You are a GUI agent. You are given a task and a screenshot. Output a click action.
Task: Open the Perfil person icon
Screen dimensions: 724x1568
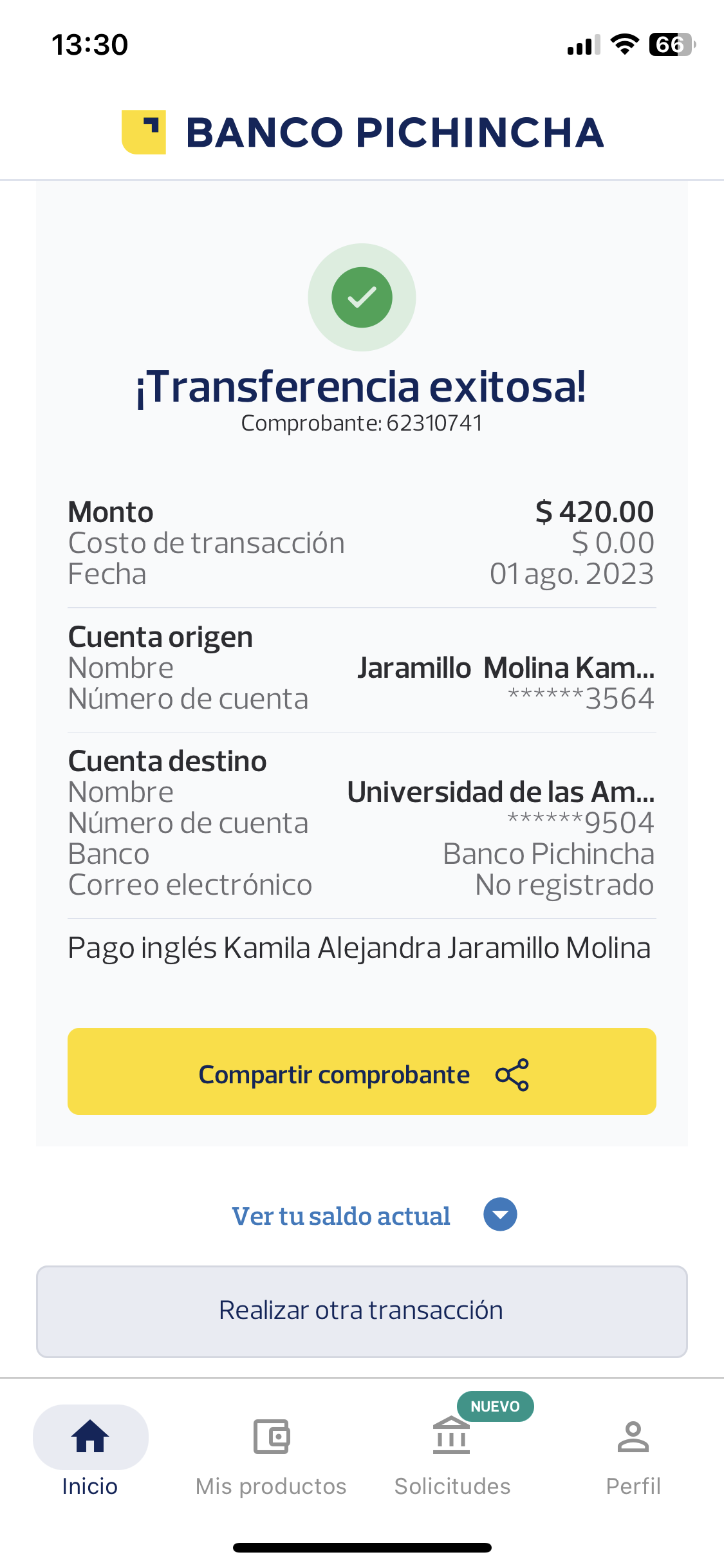point(633,1436)
